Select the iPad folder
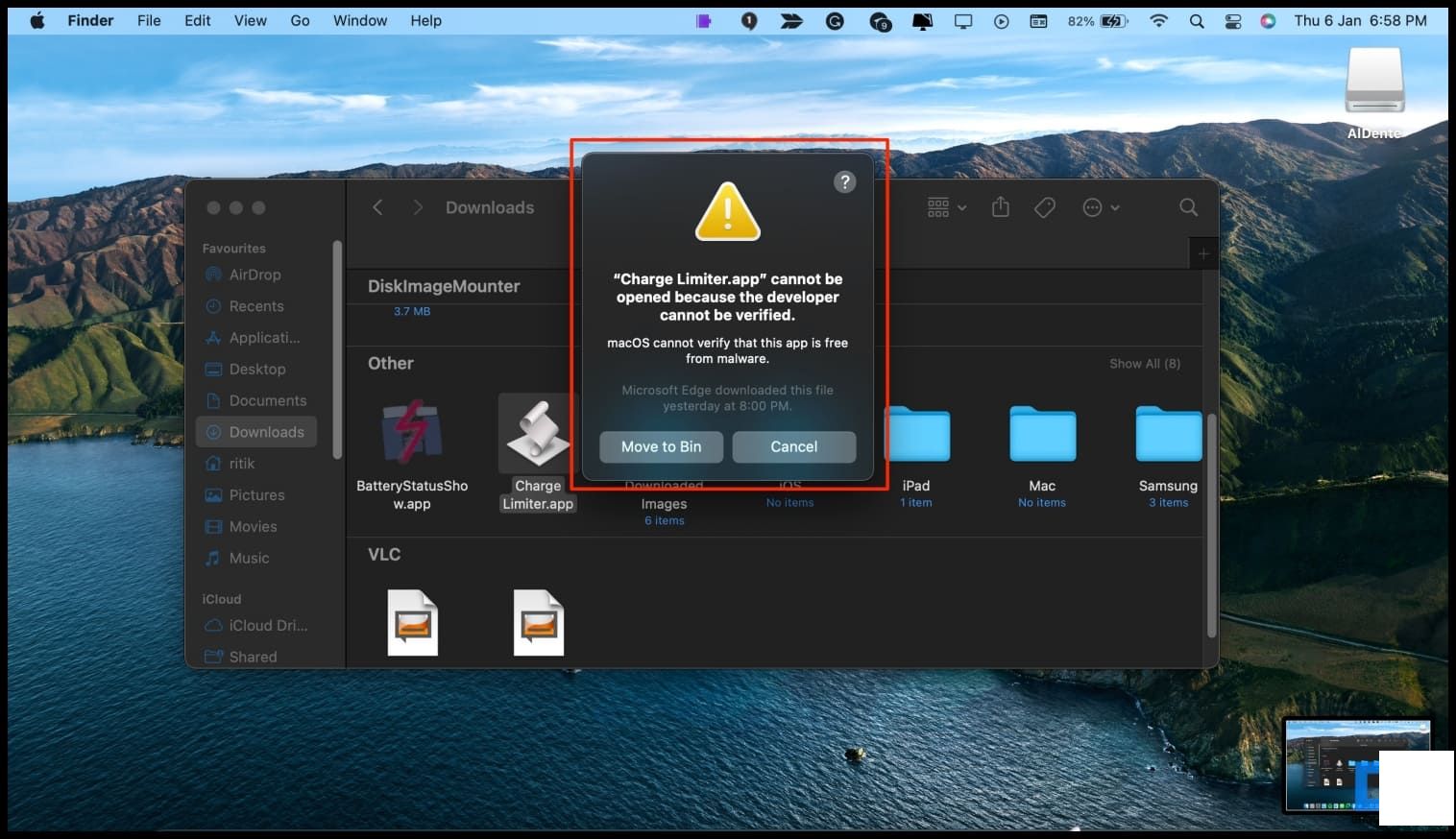1456x839 pixels. (916, 434)
